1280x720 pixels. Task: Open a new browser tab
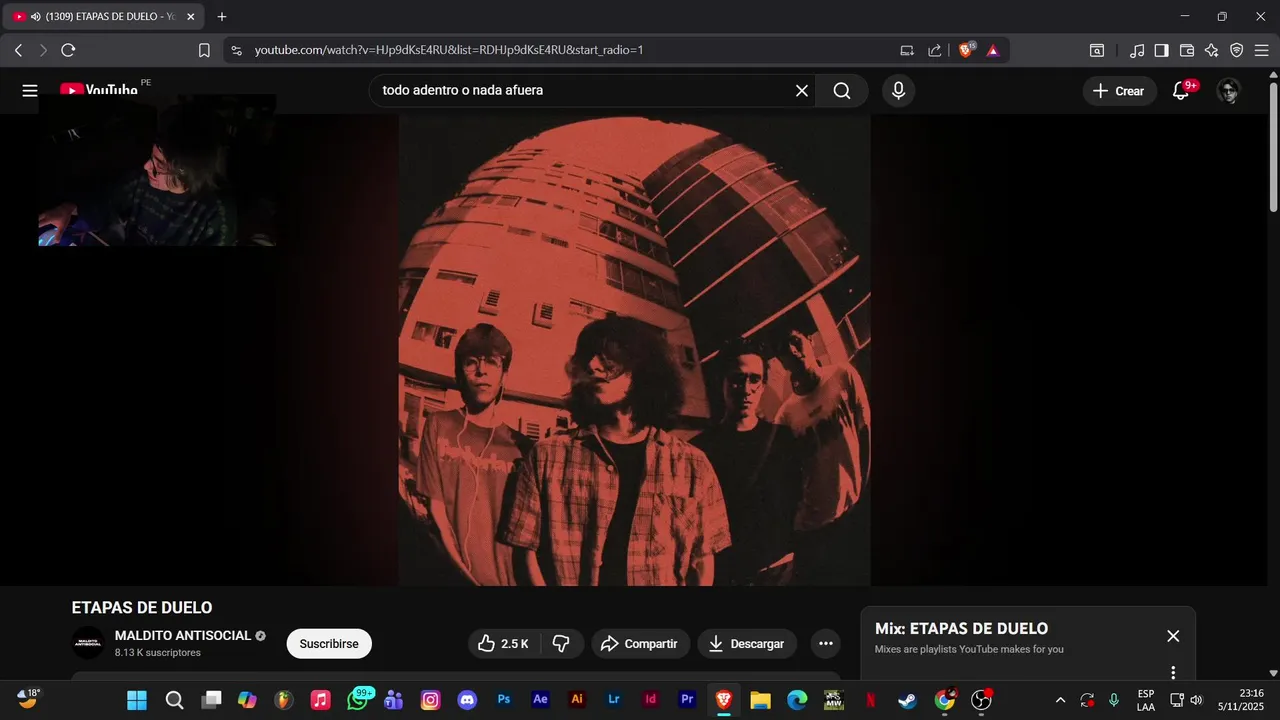point(222,17)
